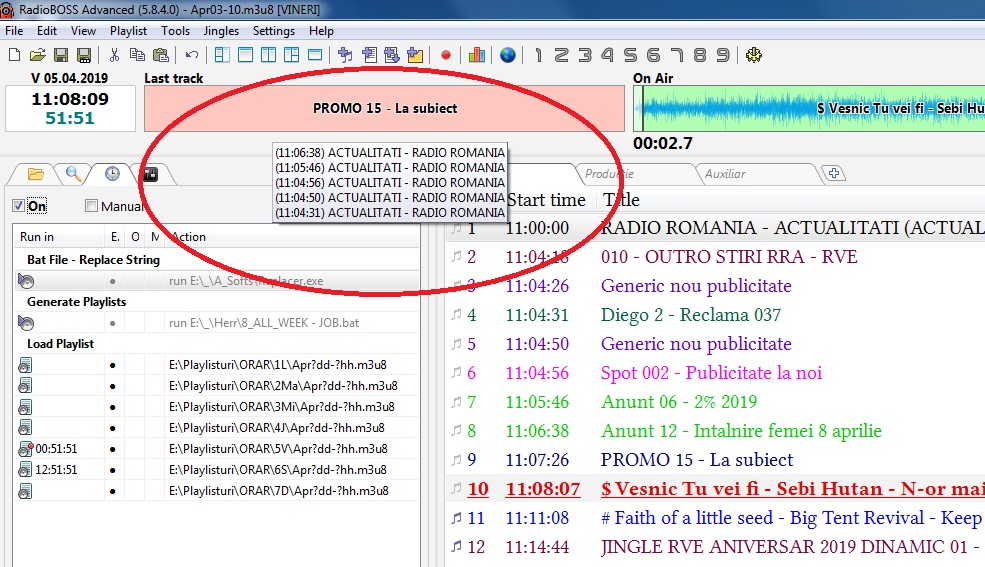Switch to the clock scheduler tab
This screenshot has height=567, width=985.
point(112,174)
